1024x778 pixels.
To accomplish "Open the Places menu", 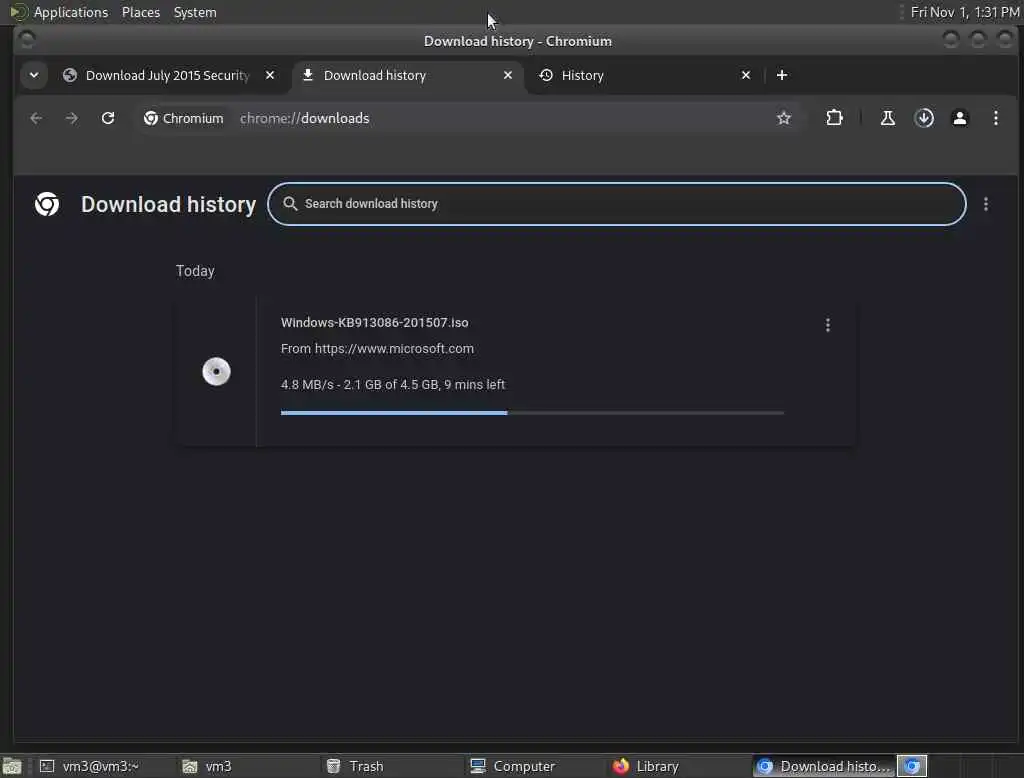I will [x=140, y=12].
